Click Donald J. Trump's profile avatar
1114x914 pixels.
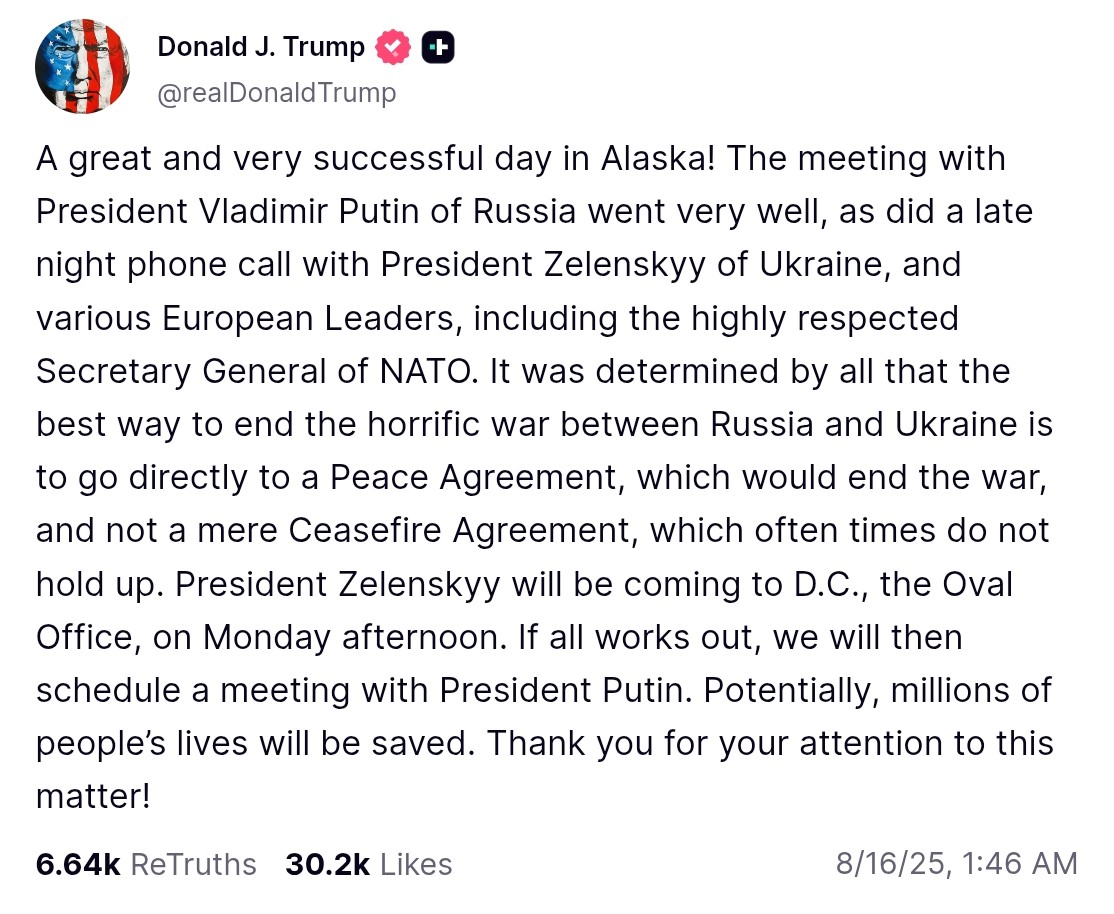coord(82,66)
